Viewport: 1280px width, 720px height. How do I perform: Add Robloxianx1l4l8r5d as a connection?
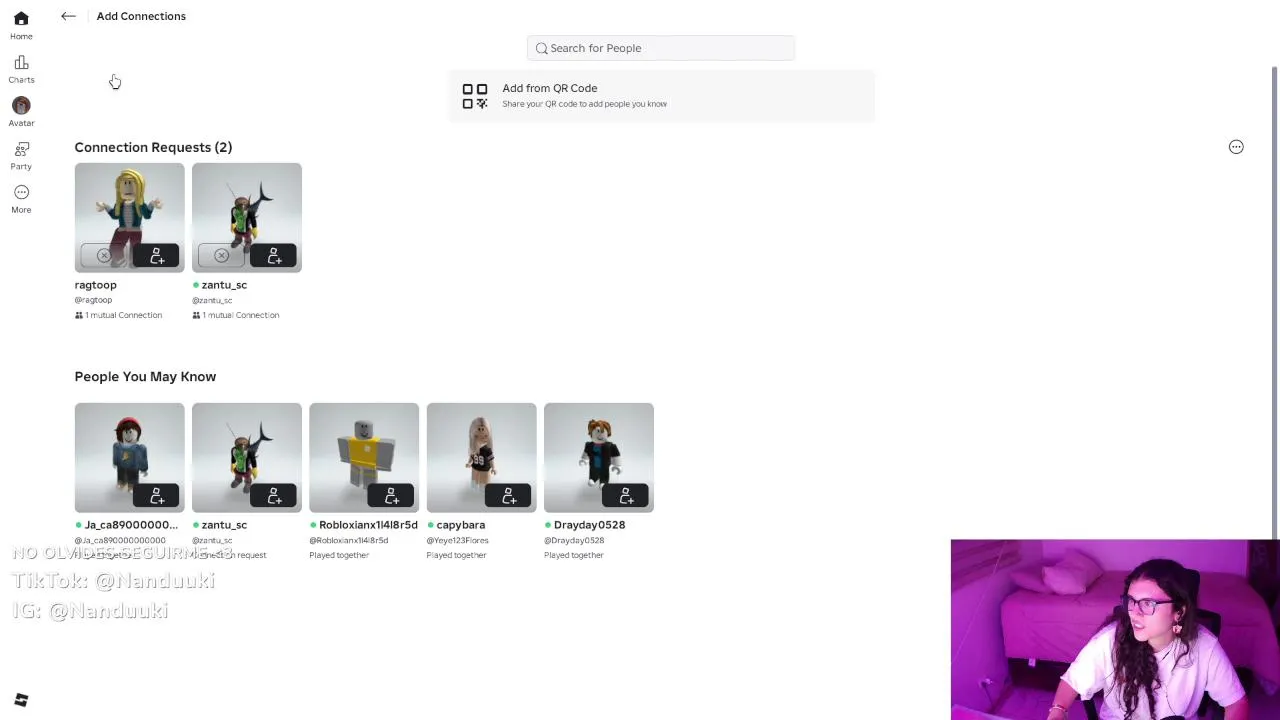point(391,496)
